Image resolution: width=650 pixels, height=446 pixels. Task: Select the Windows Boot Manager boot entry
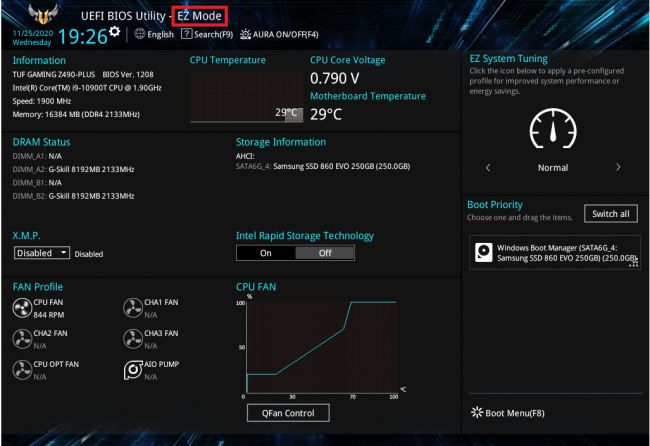[555, 253]
